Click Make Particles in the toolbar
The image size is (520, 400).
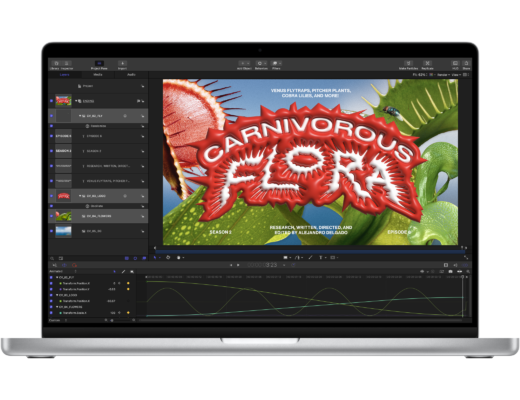tap(408, 63)
